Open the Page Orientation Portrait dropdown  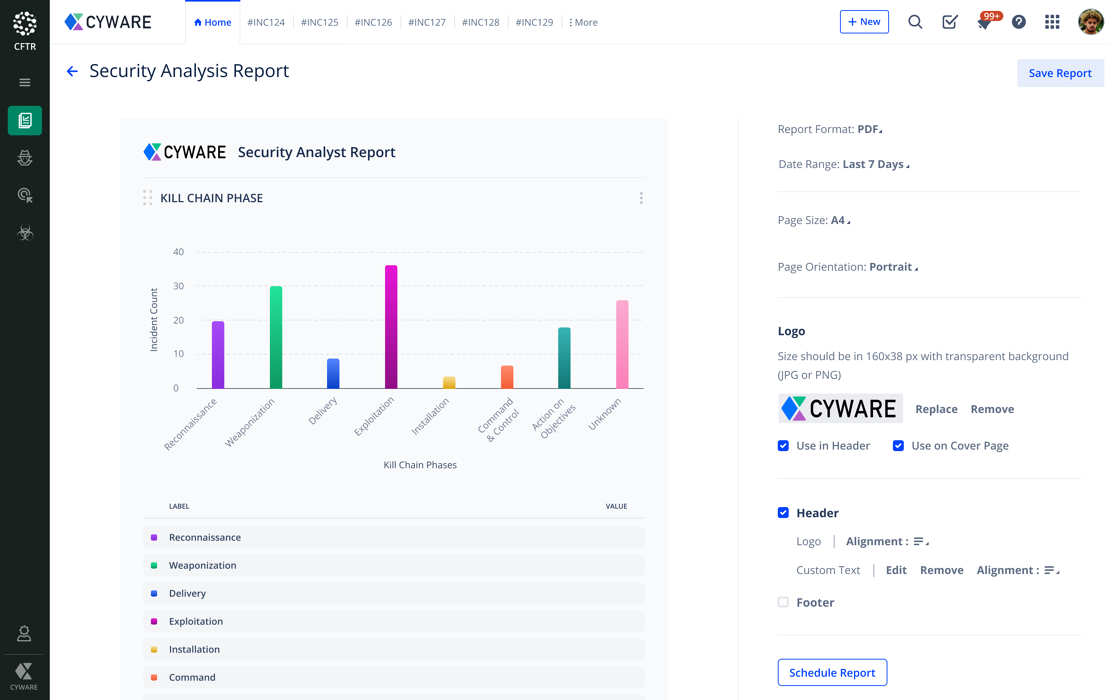(x=893, y=267)
